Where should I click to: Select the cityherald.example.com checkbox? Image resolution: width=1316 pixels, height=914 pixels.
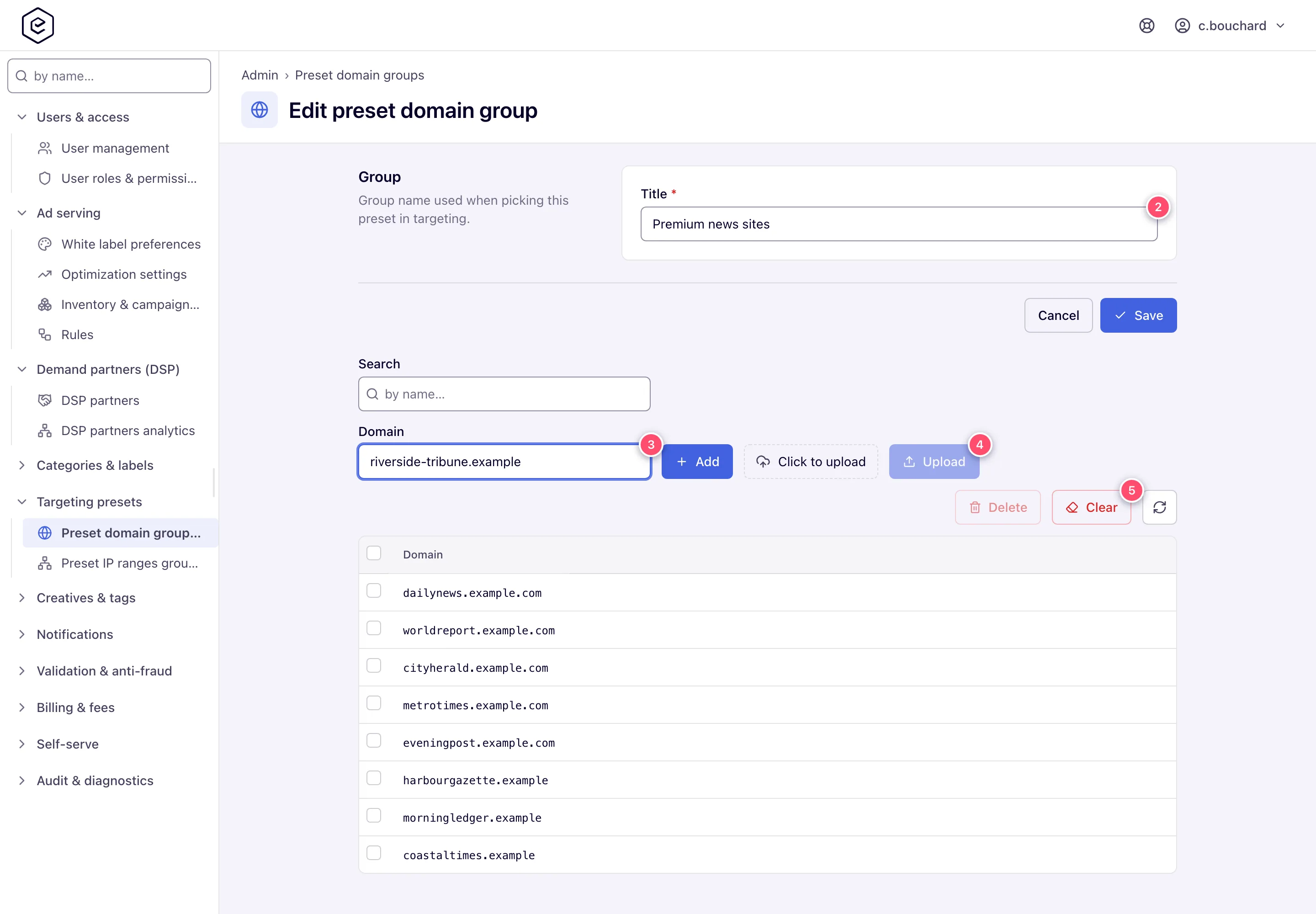374,665
